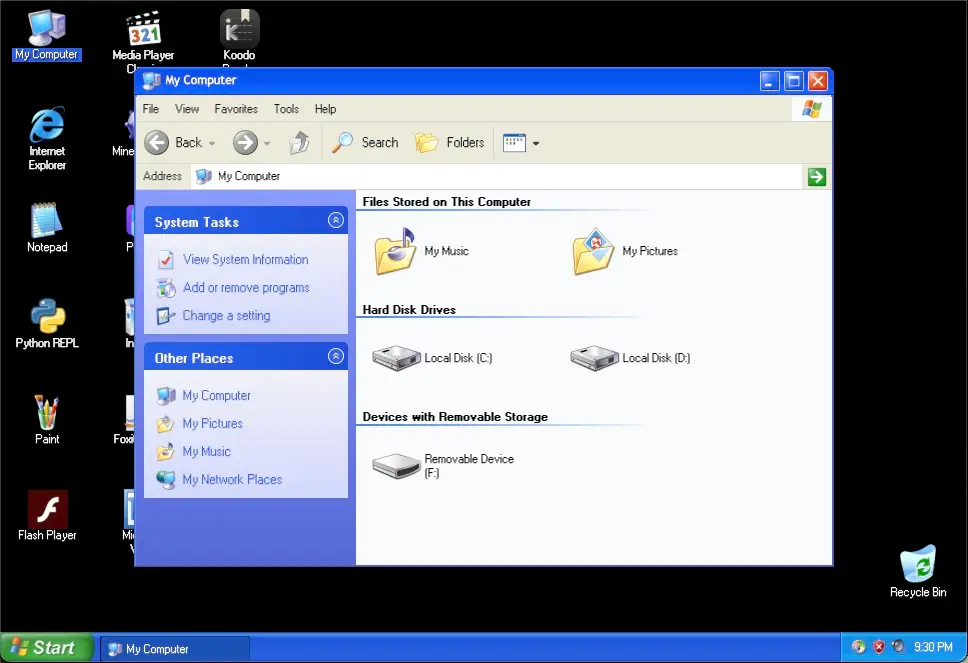Open the Forward history dropdown arrow
This screenshot has height=663, width=968.
click(x=267, y=143)
